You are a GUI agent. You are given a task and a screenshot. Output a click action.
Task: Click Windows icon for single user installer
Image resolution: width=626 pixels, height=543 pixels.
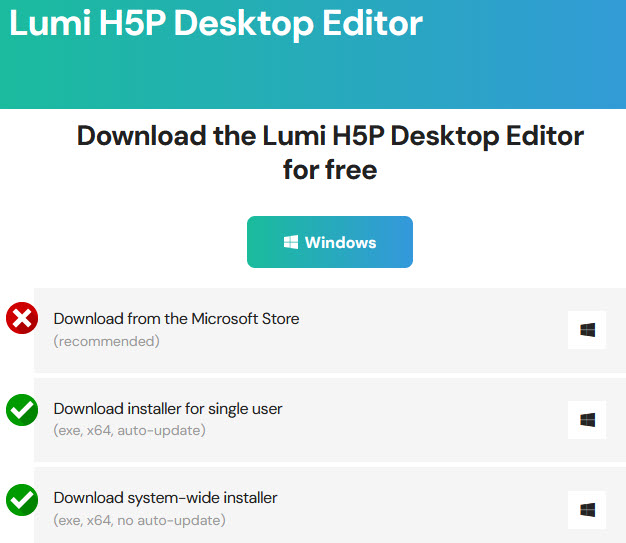tap(587, 420)
